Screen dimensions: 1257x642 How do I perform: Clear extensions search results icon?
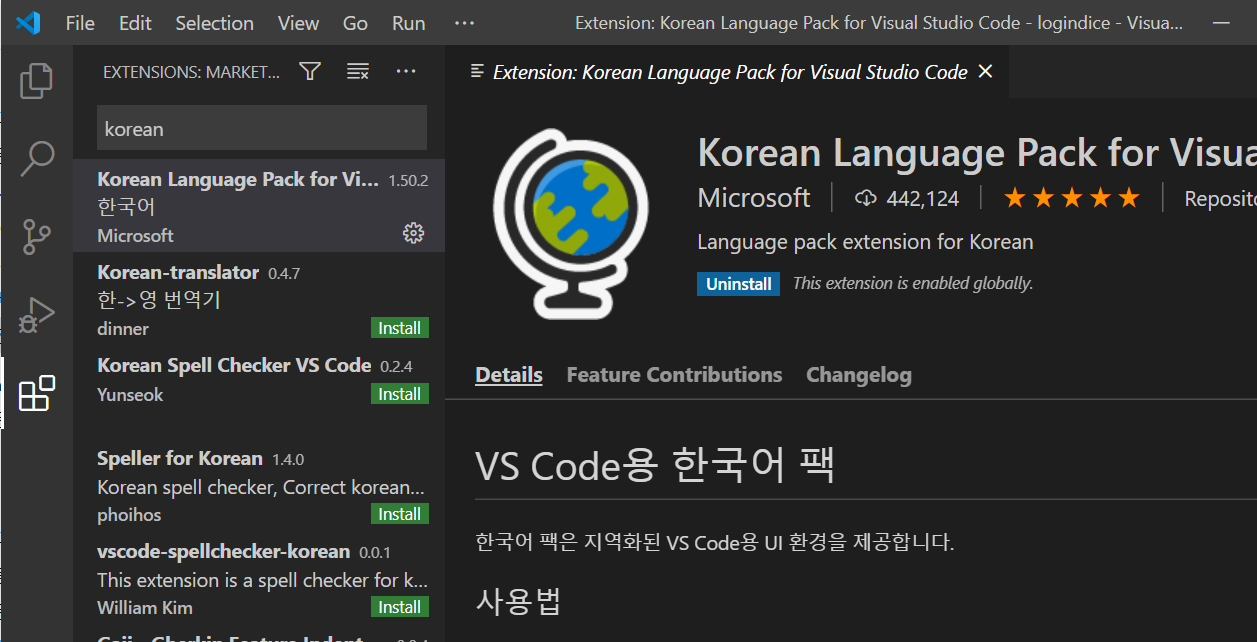click(x=358, y=71)
